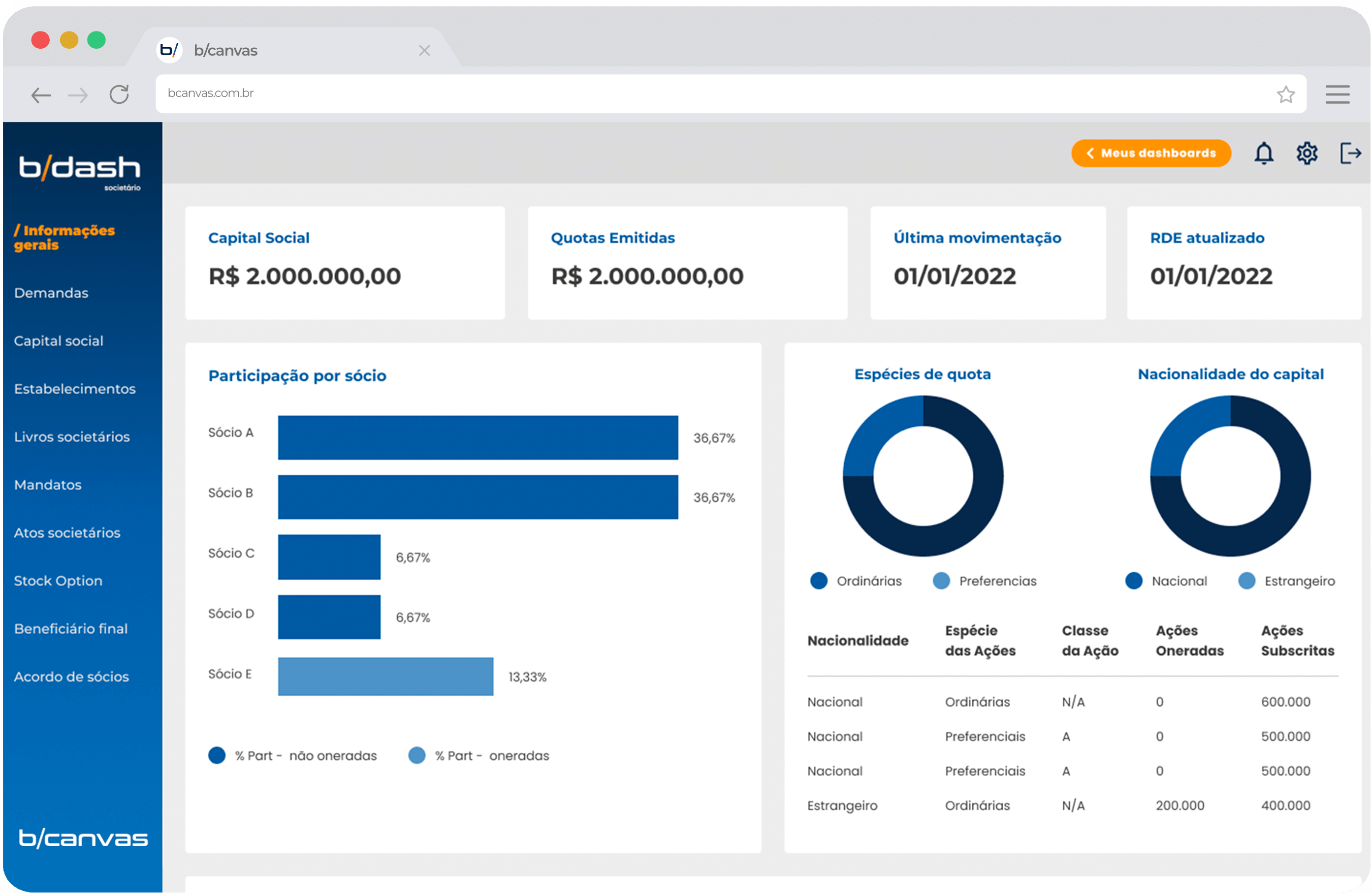The height and width of the screenshot is (894, 1372).
Task: Click the Nacionalidade column header
Action: click(x=858, y=641)
